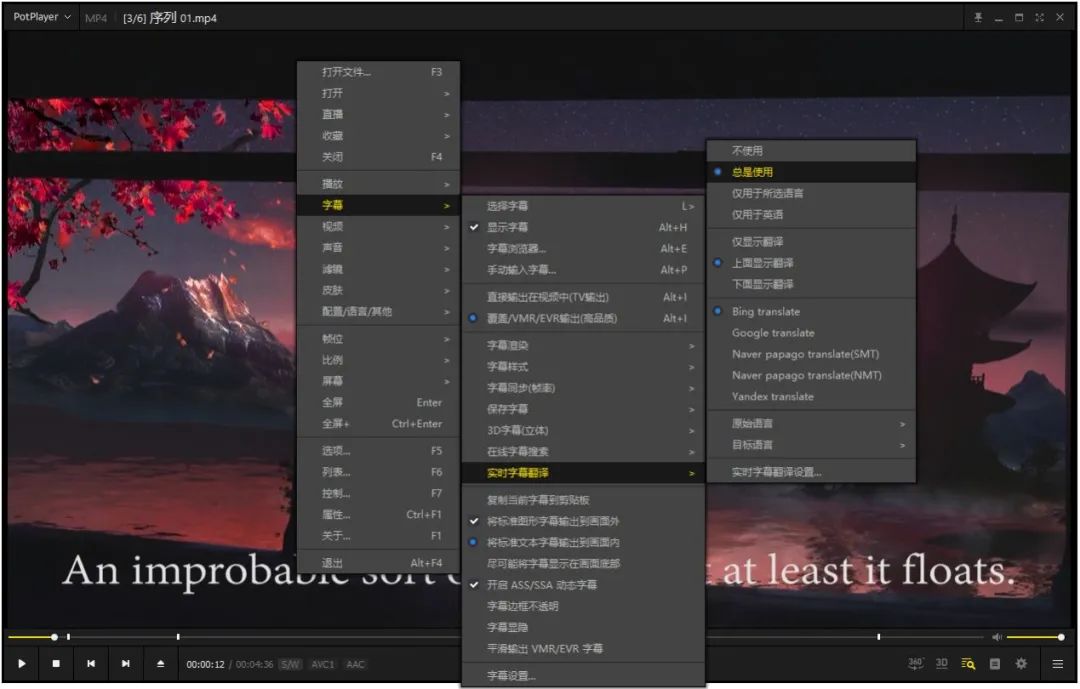Open 实时字幕翻译设置... dialog
This screenshot has height=689, width=1080.
point(811,472)
